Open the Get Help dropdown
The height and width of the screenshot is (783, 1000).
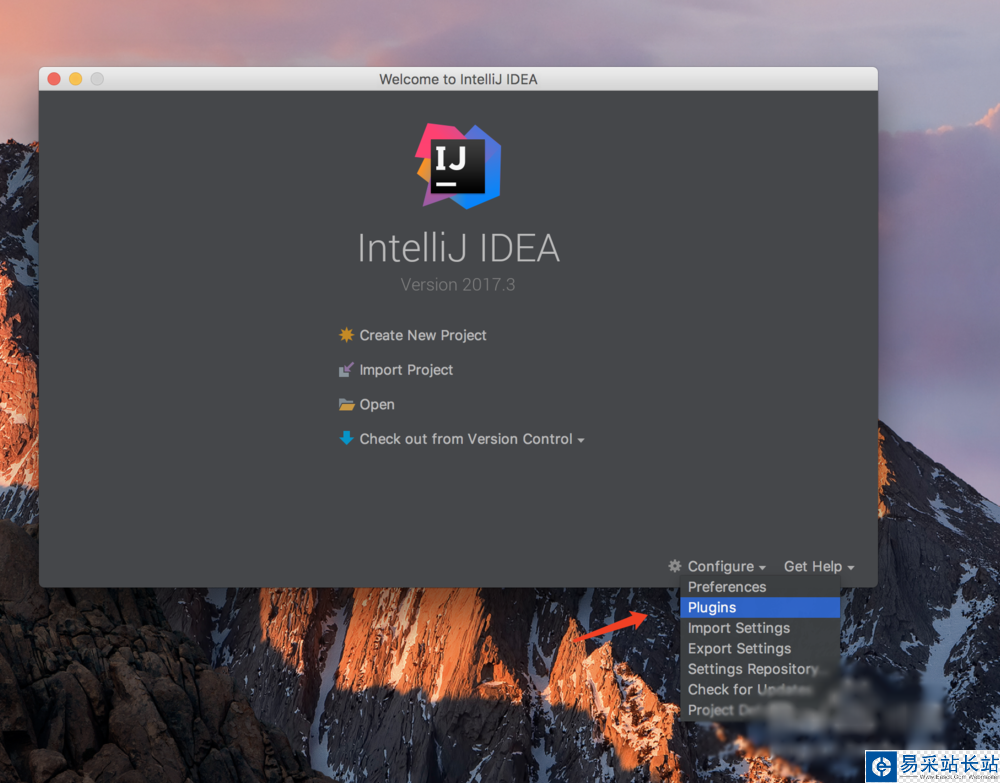click(819, 566)
